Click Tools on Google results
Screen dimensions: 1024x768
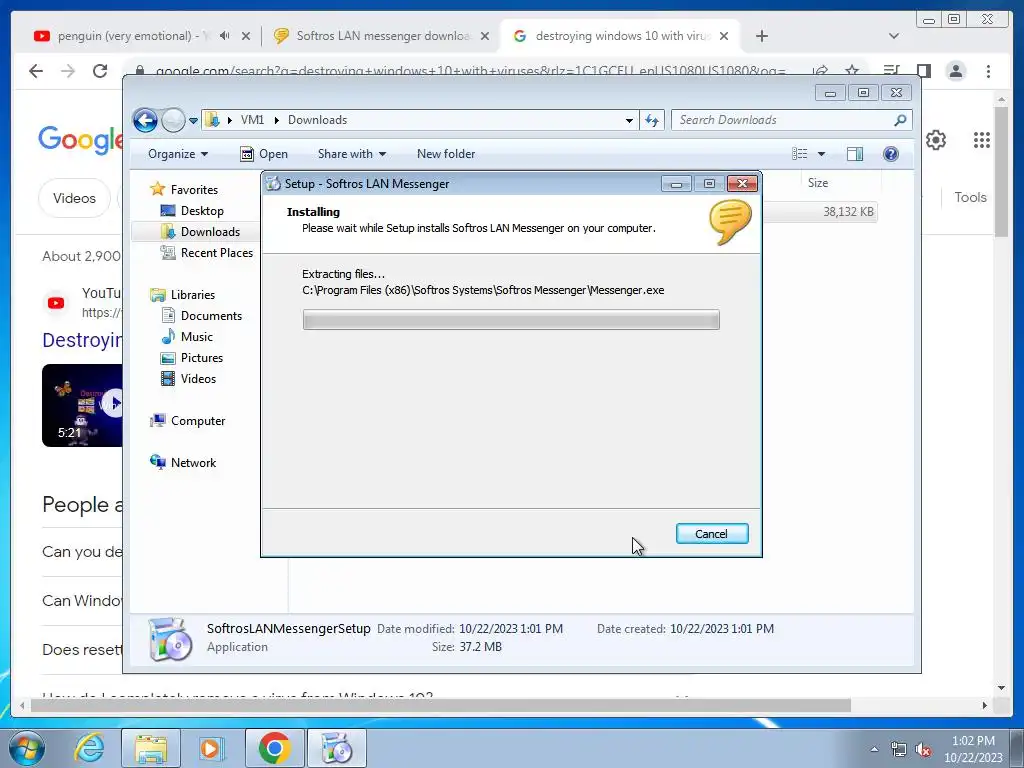(x=970, y=197)
